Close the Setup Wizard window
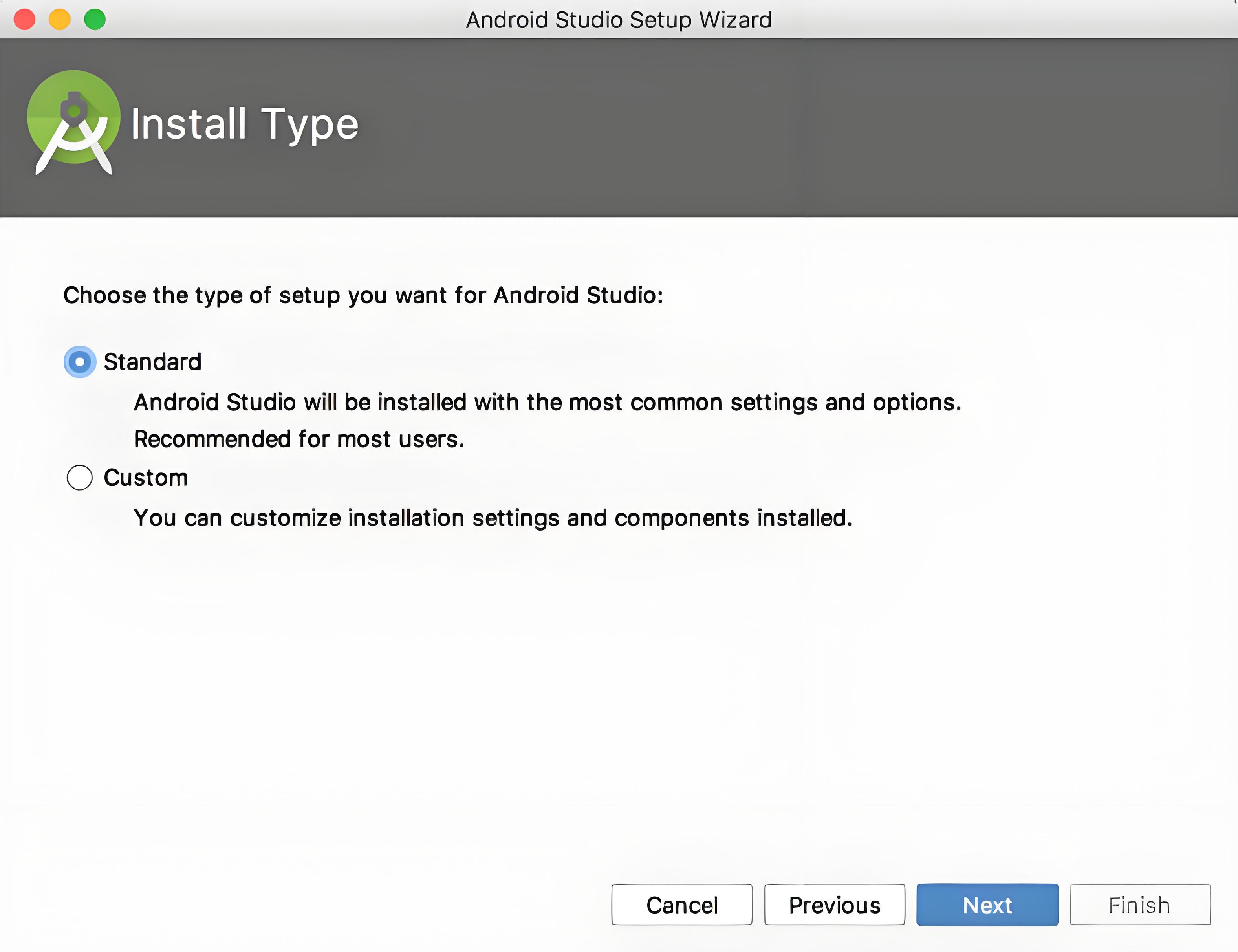 25,19
